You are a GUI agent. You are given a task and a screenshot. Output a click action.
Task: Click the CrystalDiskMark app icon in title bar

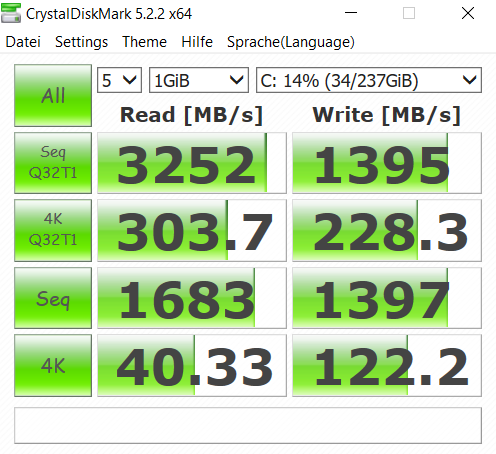point(11,13)
